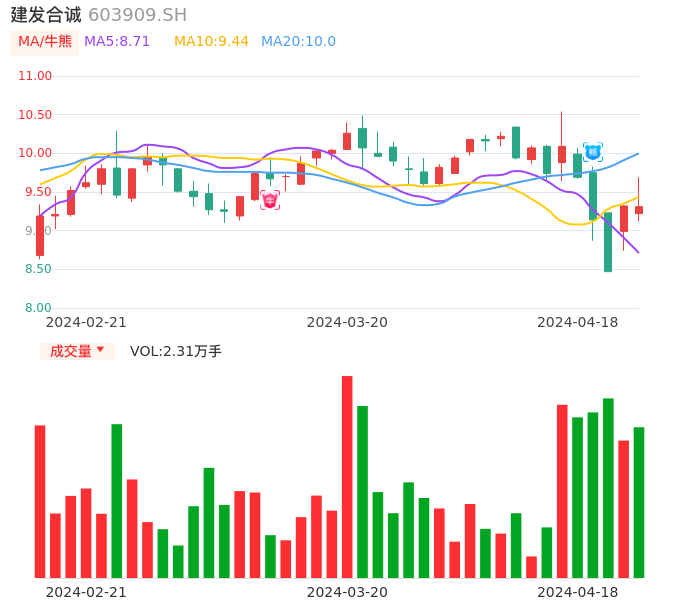Viewport: 686px width, 606px height.
Task: Click the MA10:9.44 legend label
Action: 211,42
